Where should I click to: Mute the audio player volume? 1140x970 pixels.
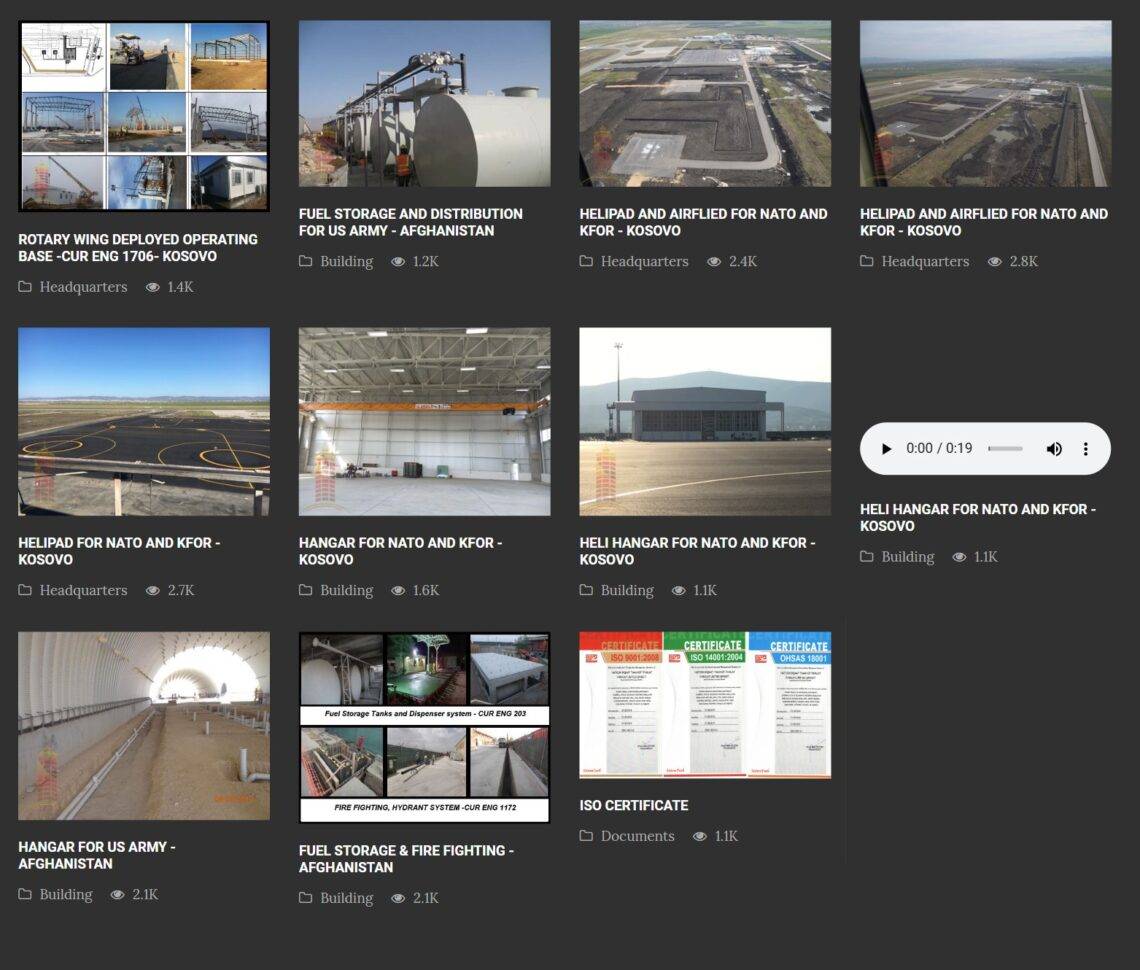click(x=1054, y=449)
